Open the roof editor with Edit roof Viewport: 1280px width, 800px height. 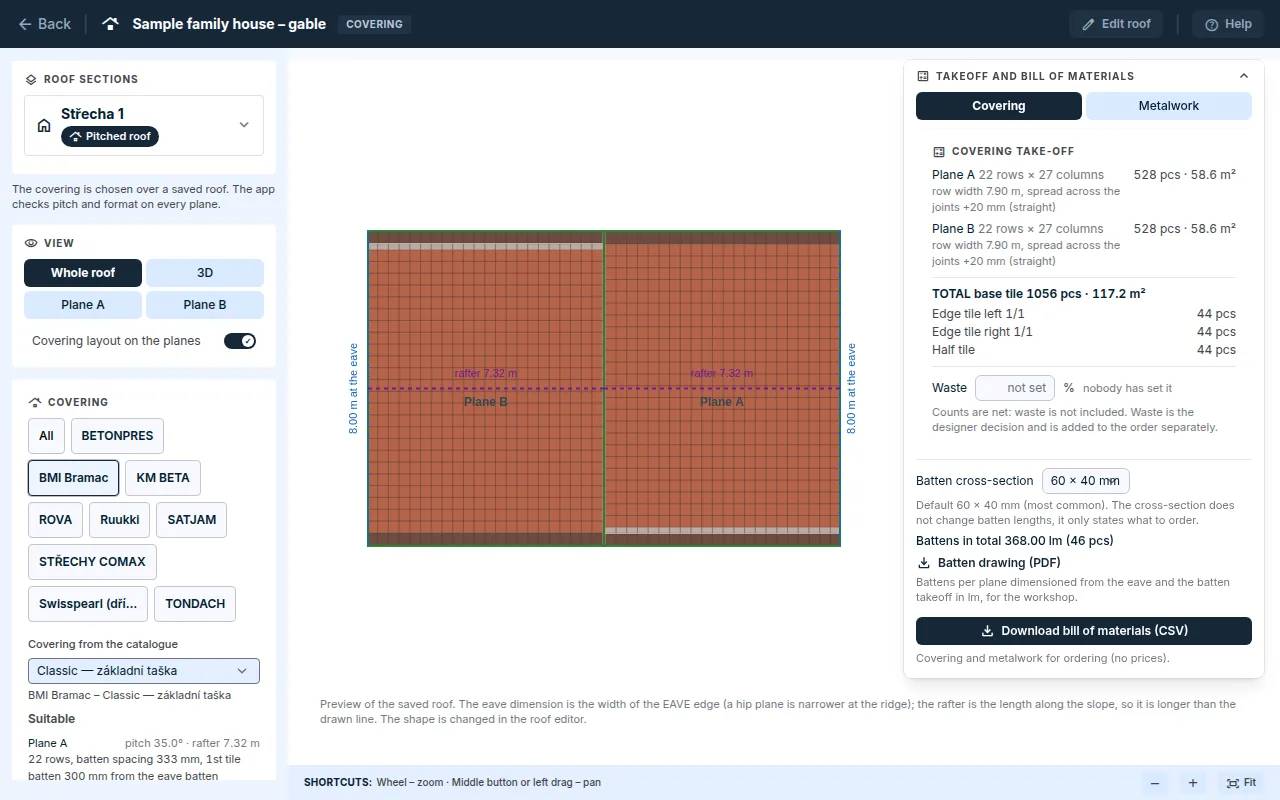click(x=1115, y=24)
